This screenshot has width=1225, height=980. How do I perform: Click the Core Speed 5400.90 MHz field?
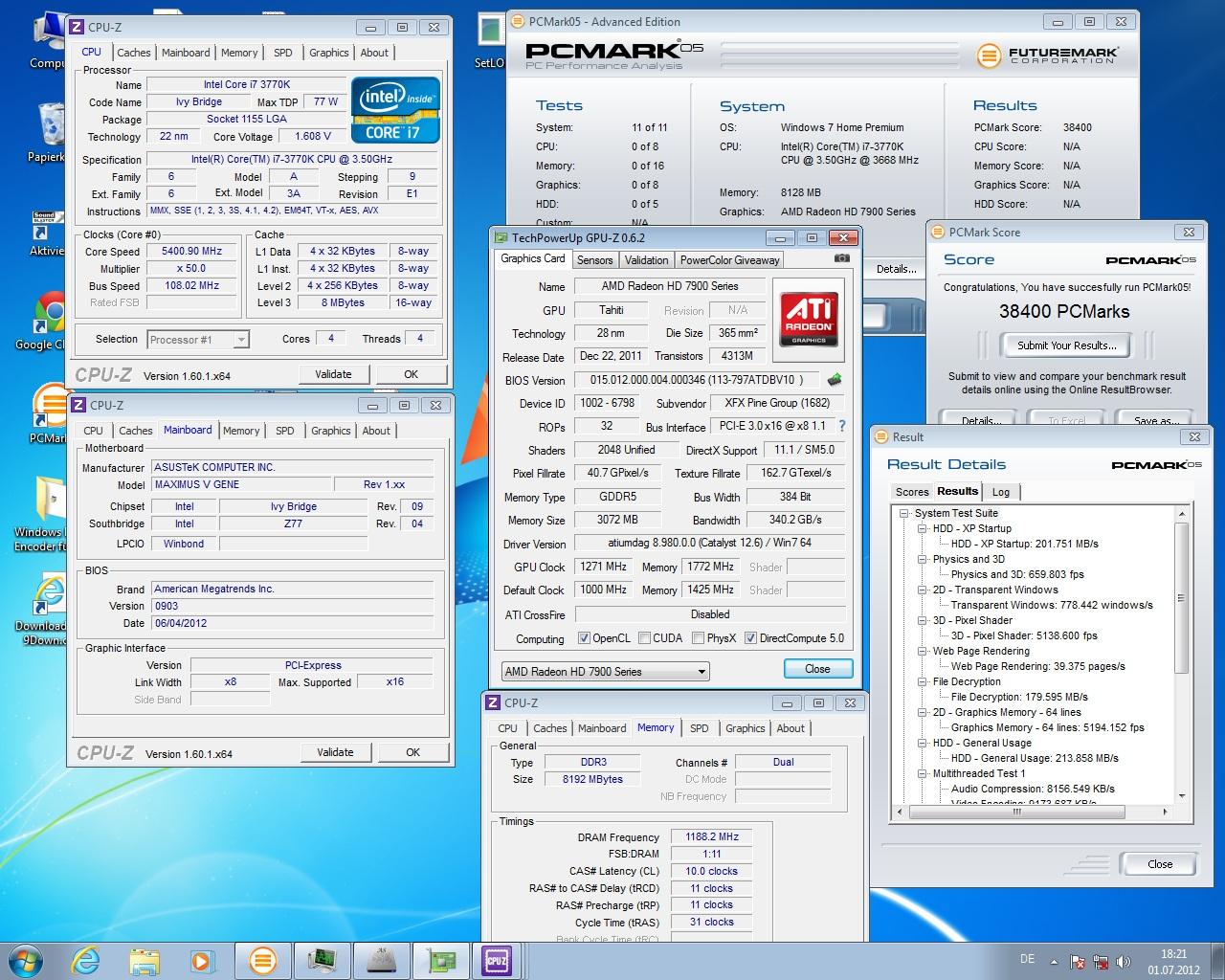(191, 252)
